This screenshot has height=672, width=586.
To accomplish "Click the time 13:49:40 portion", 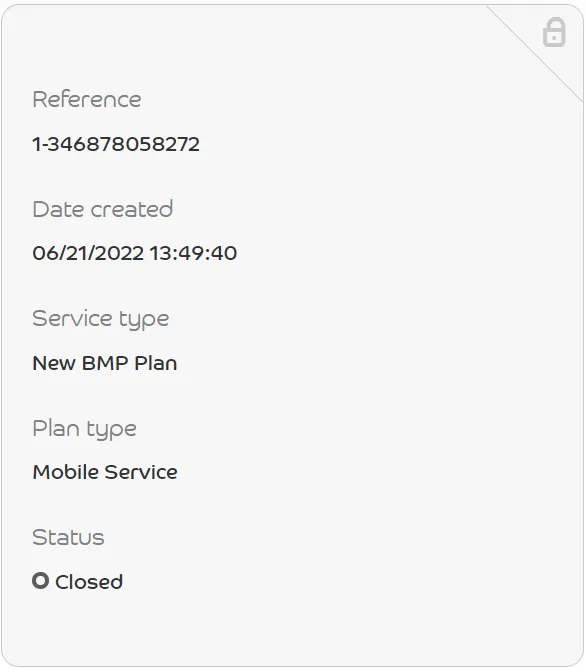I will [x=193, y=253].
